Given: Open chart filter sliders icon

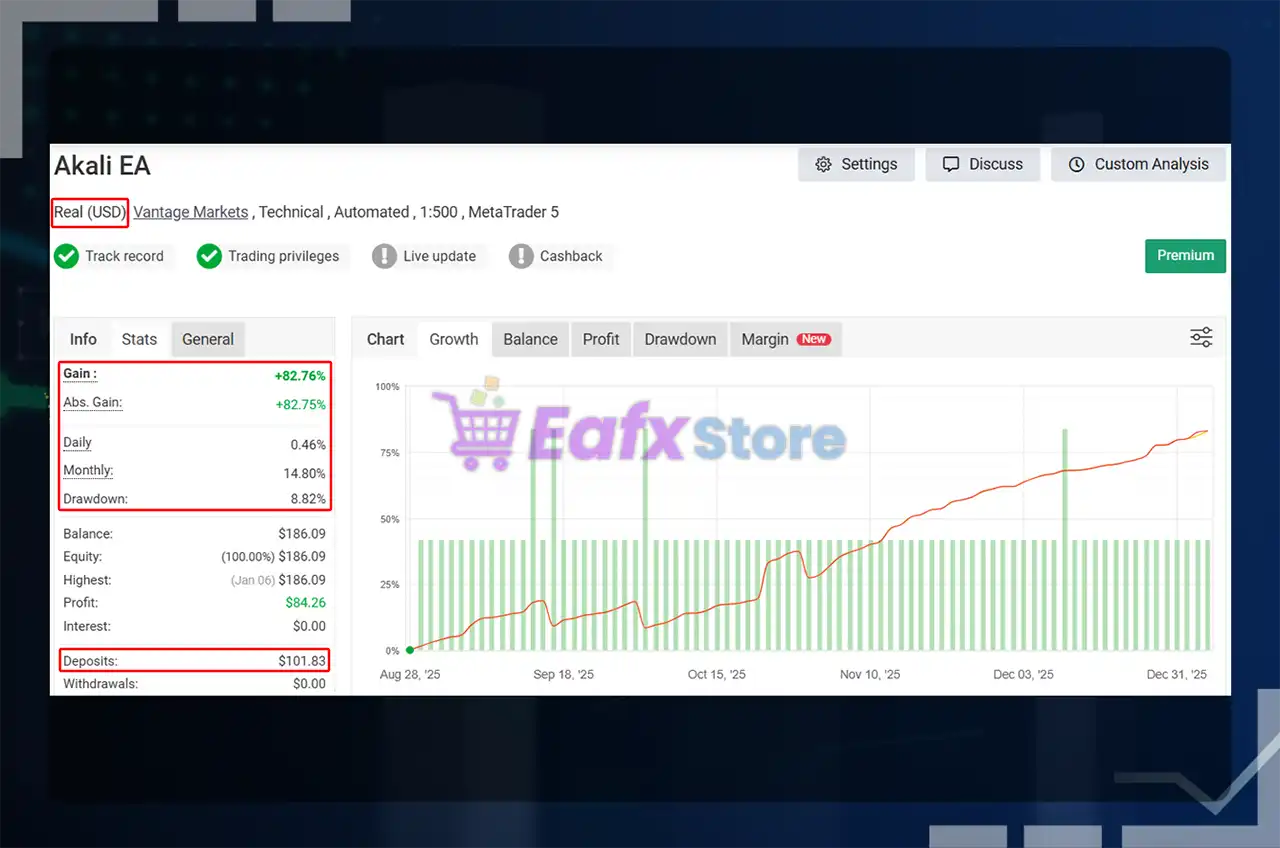Looking at the screenshot, I should [1201, 338].
